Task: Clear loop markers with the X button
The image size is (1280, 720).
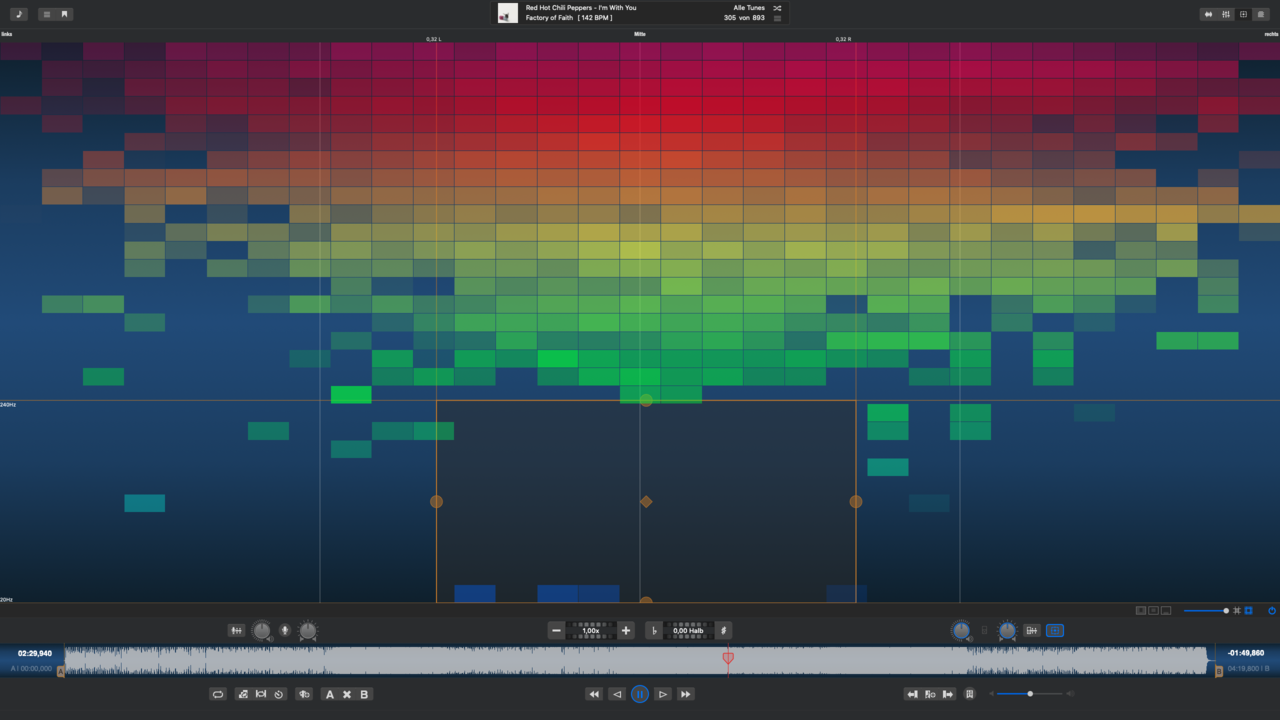Action: point(347,694)
